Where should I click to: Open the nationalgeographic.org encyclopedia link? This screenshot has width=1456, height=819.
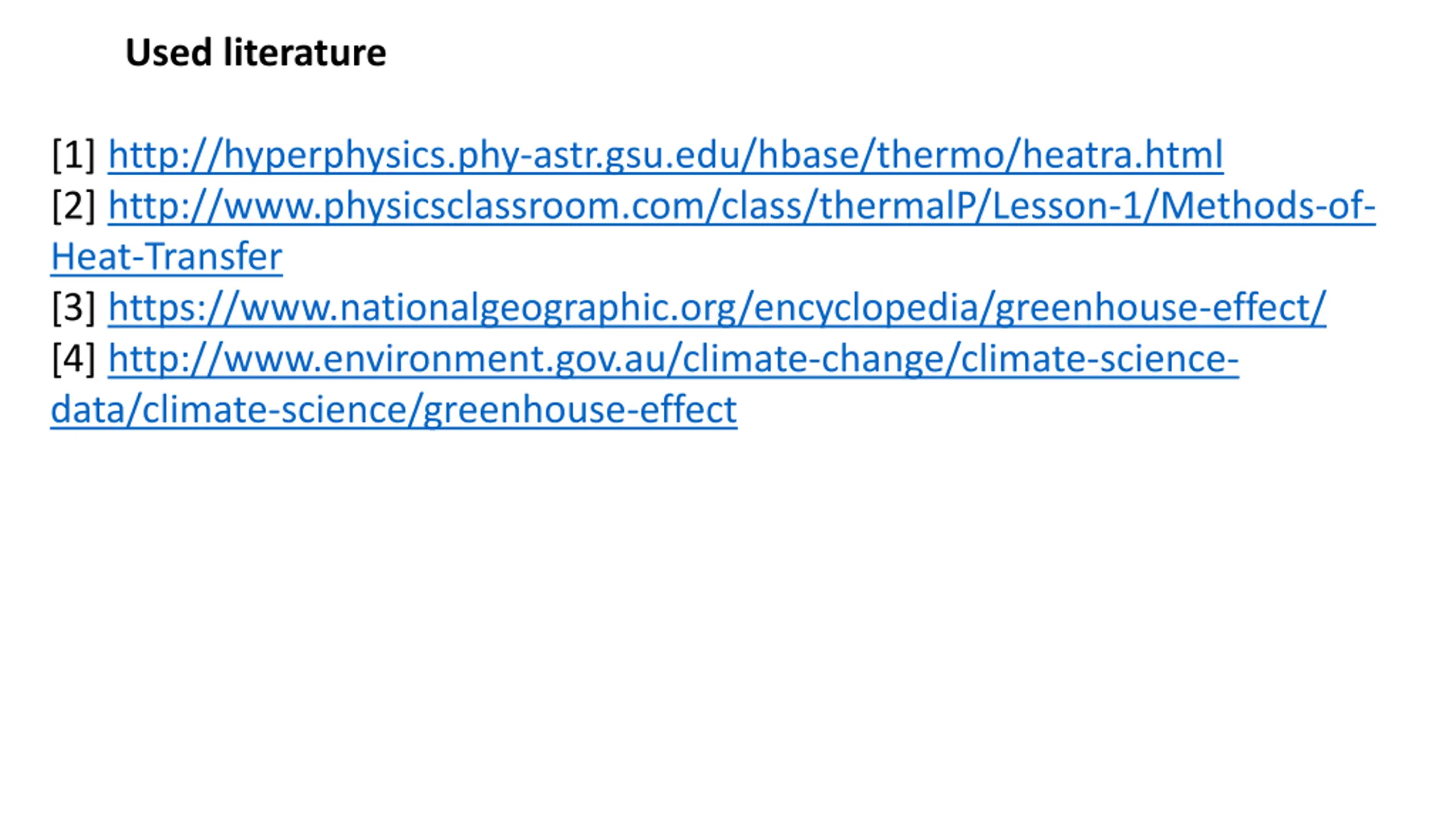point(717,308)
